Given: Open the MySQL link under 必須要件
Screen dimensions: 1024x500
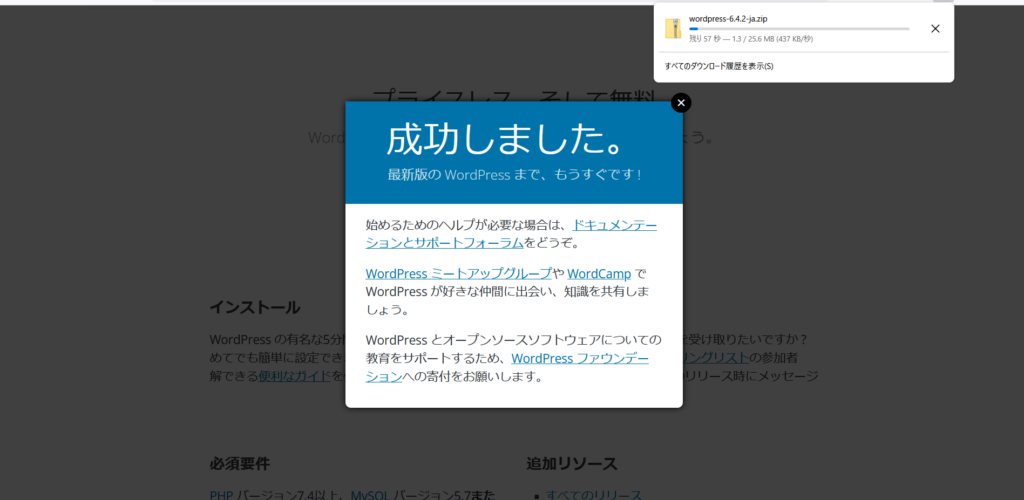Looking at the screenshot, I should click(x=370, y=495).
